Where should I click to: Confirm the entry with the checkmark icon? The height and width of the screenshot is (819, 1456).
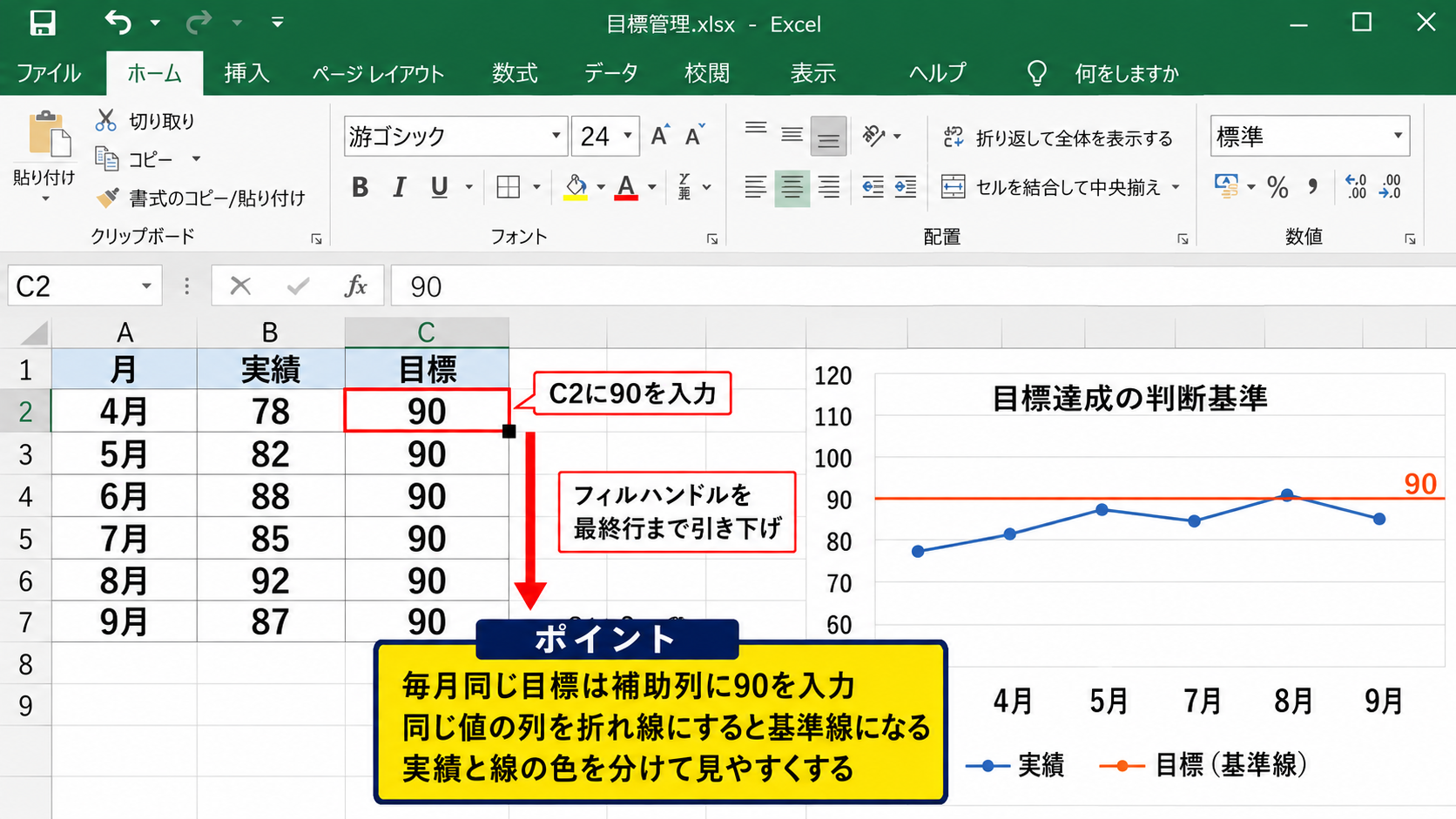tap(298, 285)
